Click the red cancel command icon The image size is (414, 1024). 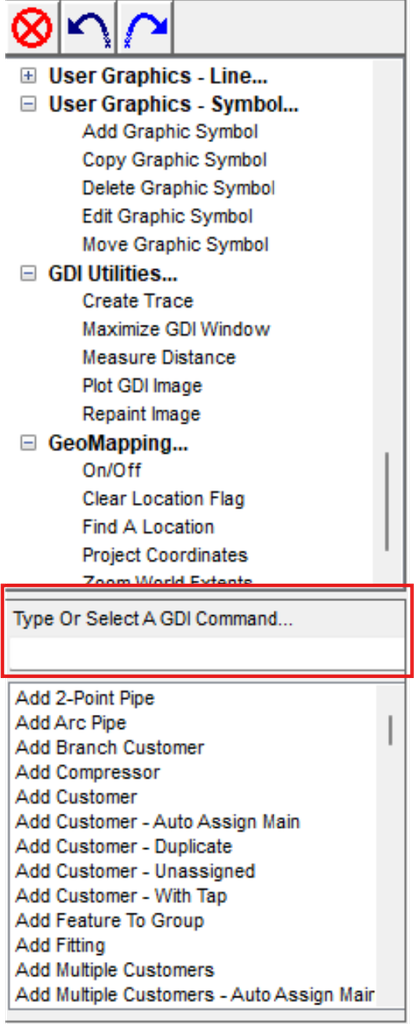(x=31, y=28)
